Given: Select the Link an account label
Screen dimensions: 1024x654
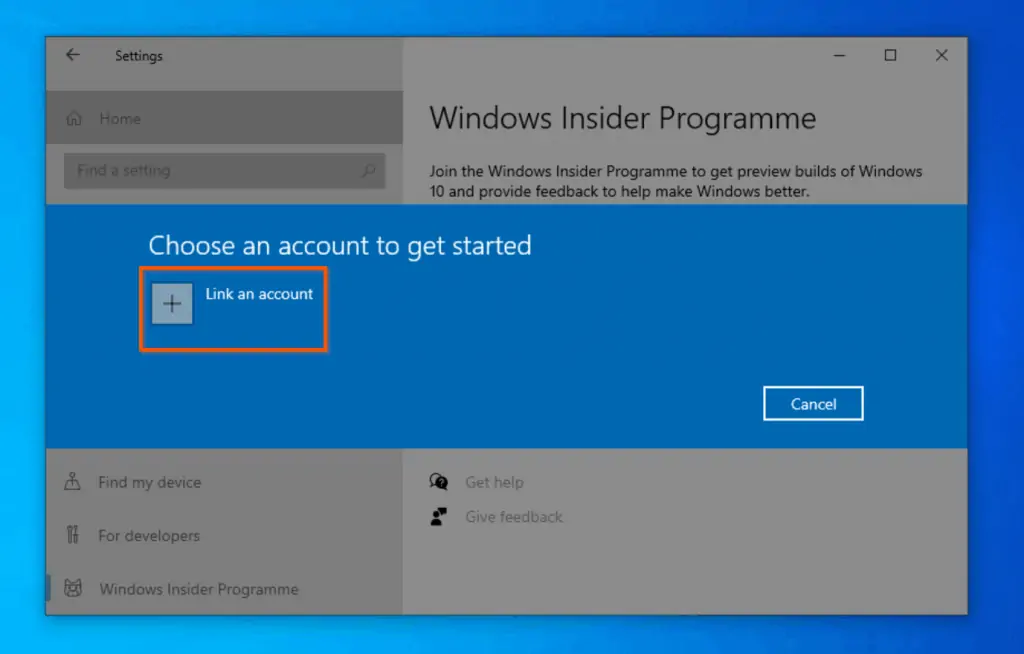Looking at the screenshot, I should click(259, 294).
